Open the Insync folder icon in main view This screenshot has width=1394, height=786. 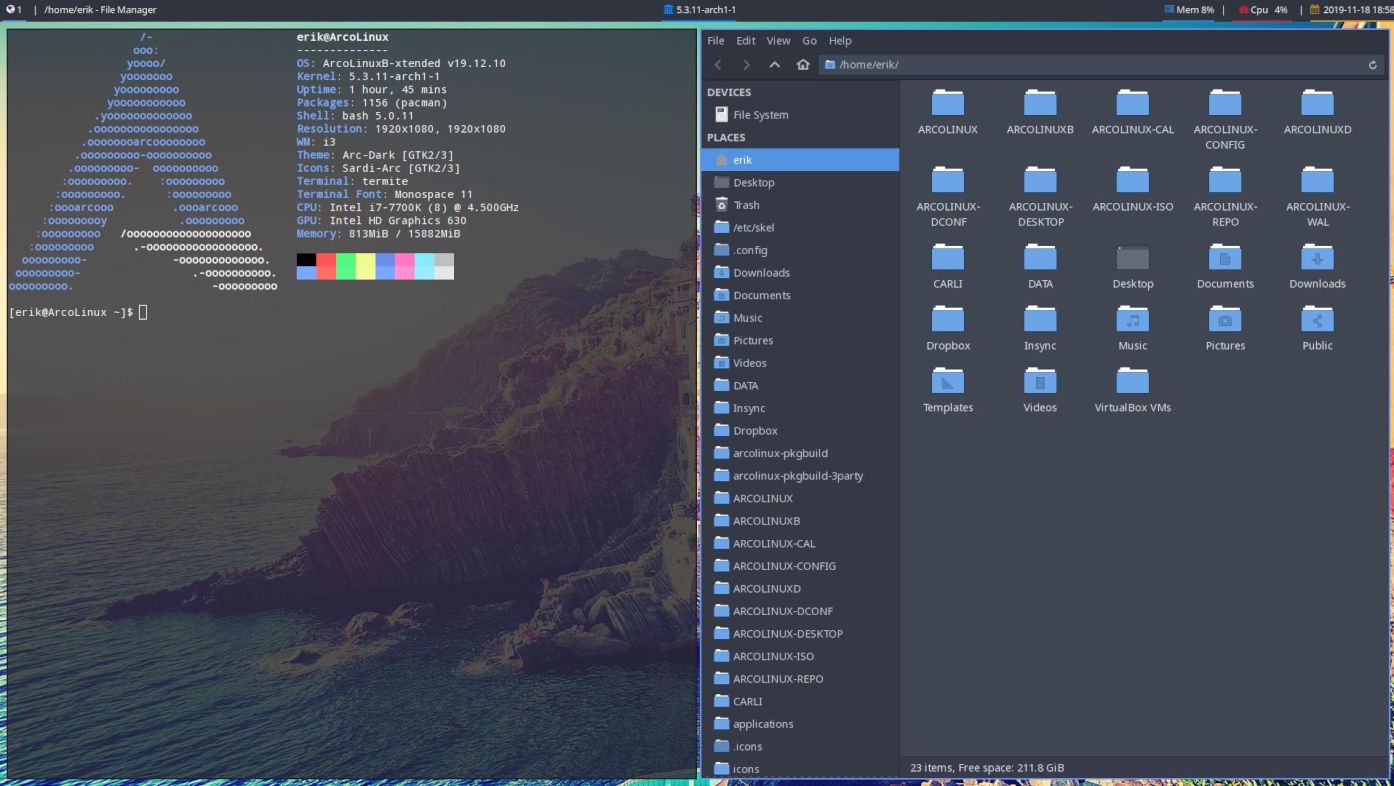point(1040,319)
